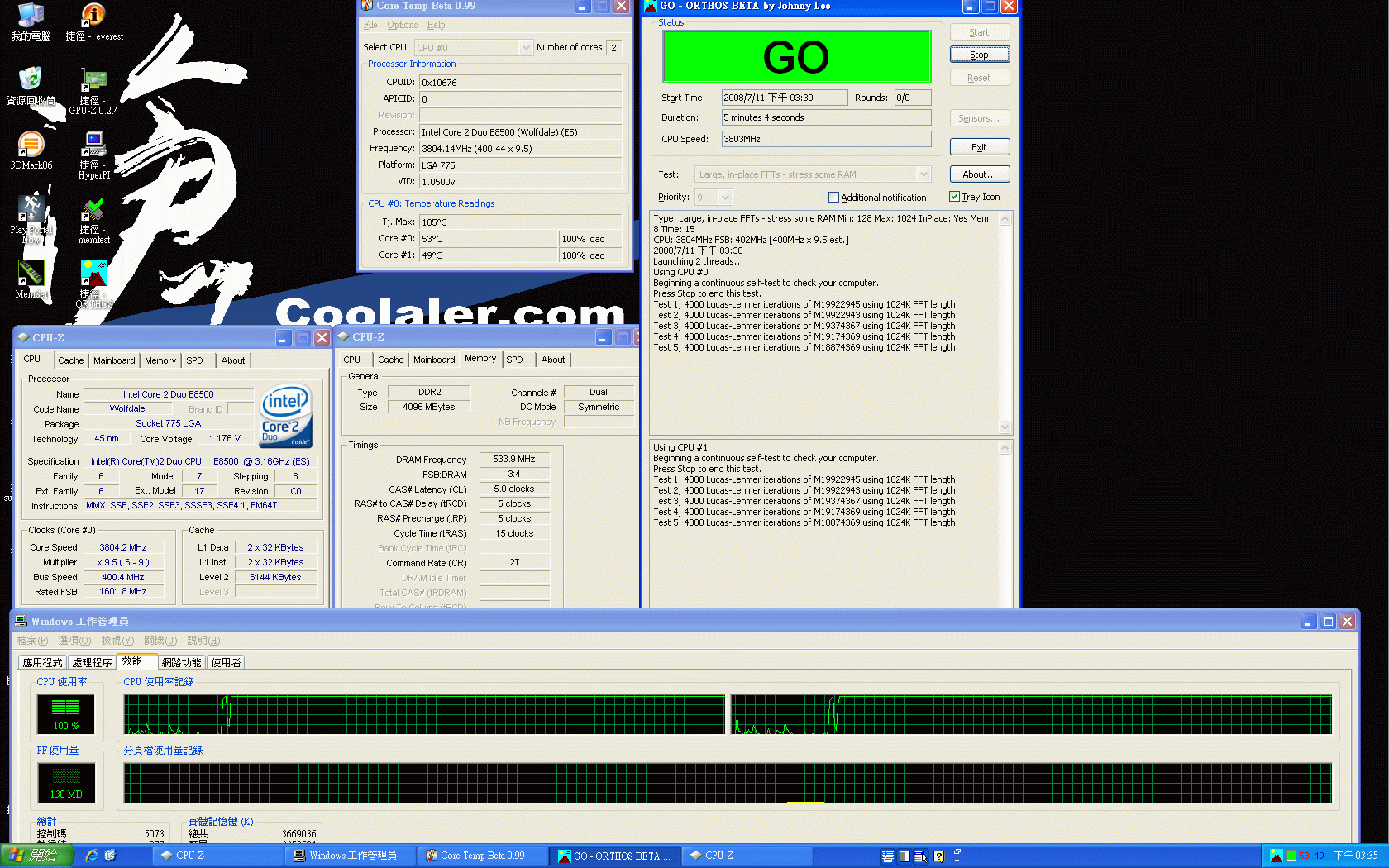The height and width of the screenshot is (868, 1389).
Task: Switch to Cache tab in left CPU-Z
Action: (x=70, y=360)
